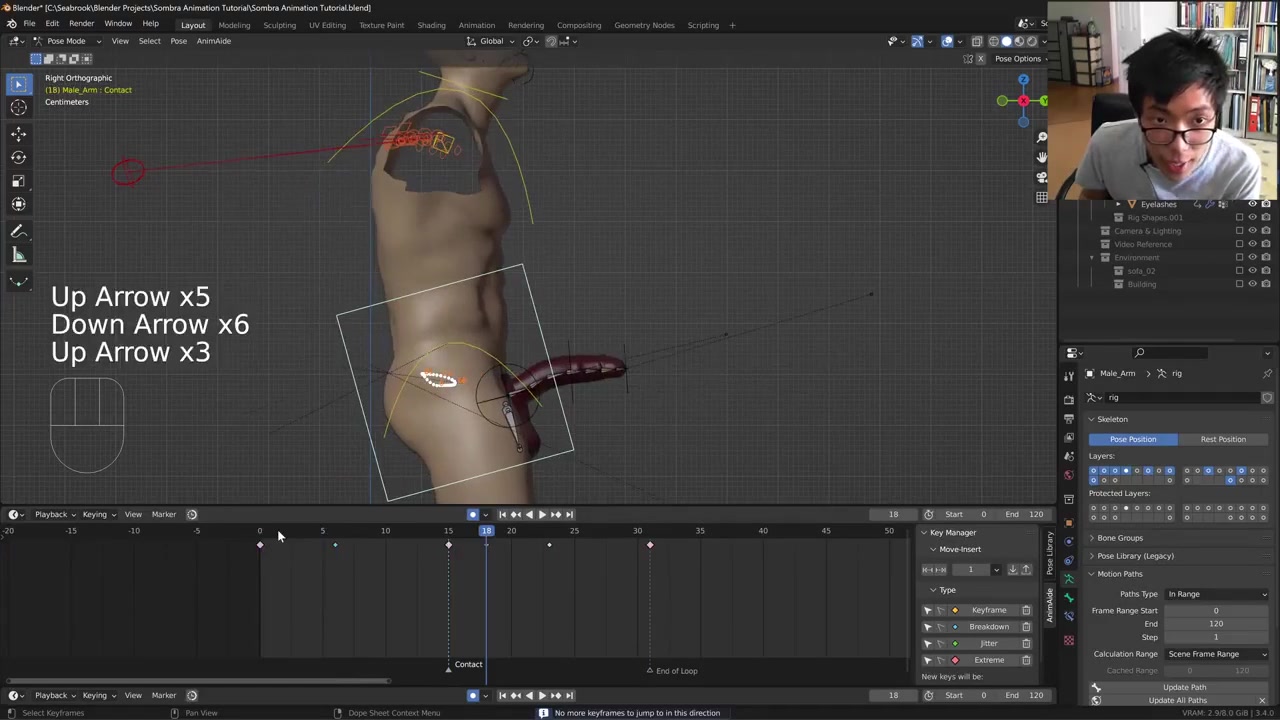Select the Move tool in viewport toolbar
The height and width of the screenshot is (720, 1280).
click(x=18, y=133)
